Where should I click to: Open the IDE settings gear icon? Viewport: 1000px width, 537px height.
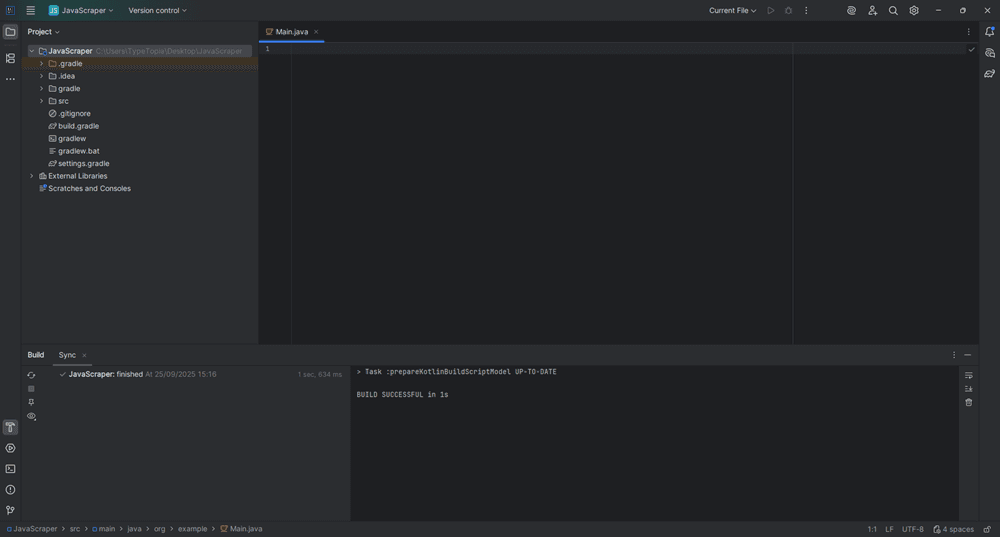(914, 10)
